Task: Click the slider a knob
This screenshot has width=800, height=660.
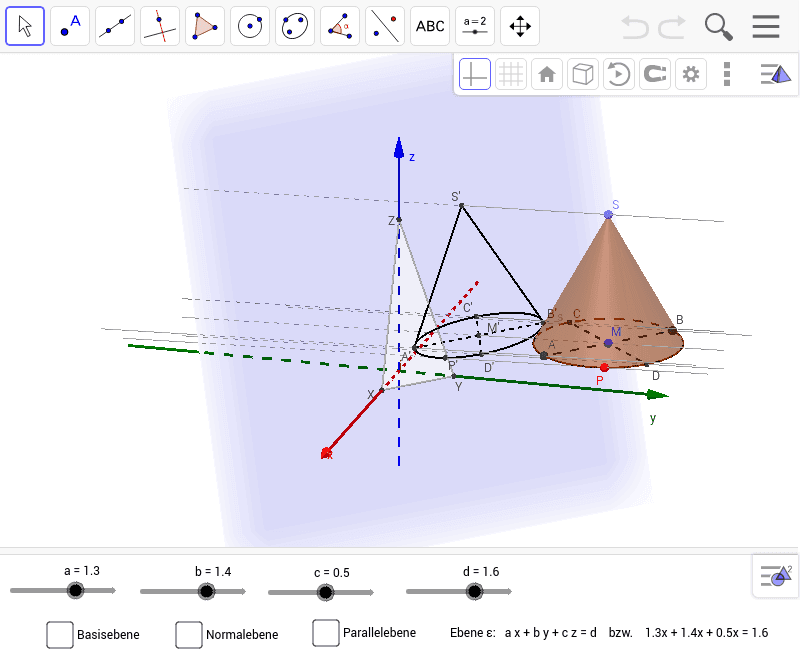Action: [76, 591]
